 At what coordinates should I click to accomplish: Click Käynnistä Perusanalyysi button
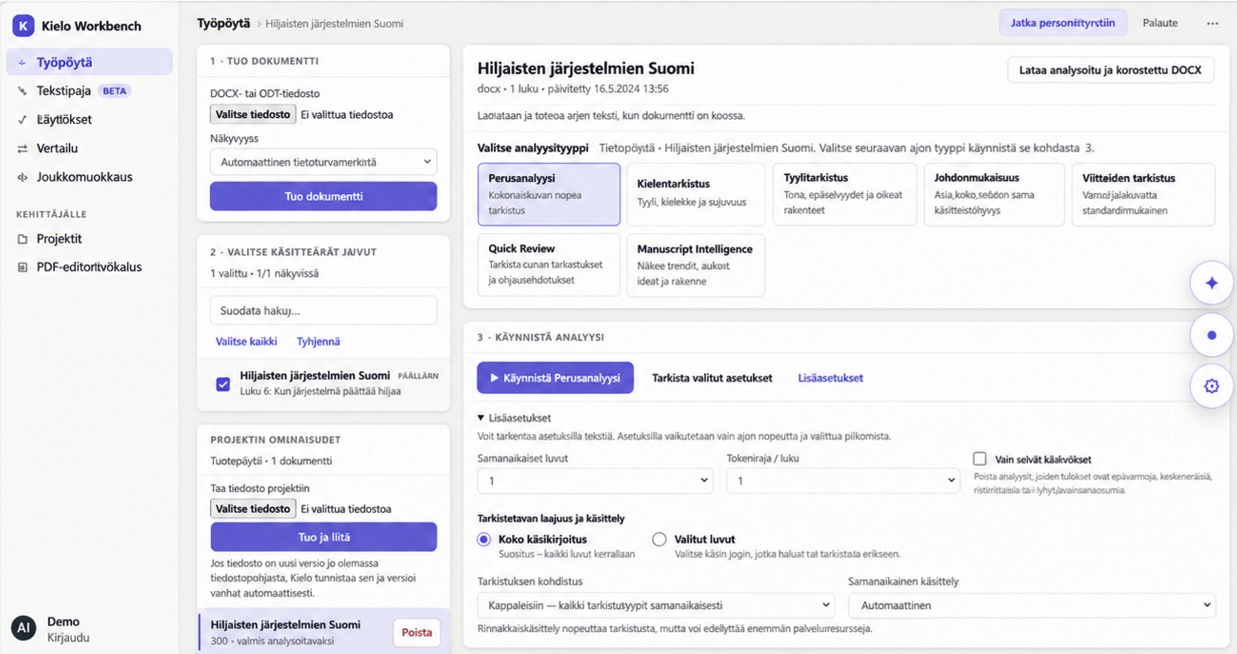555,378
